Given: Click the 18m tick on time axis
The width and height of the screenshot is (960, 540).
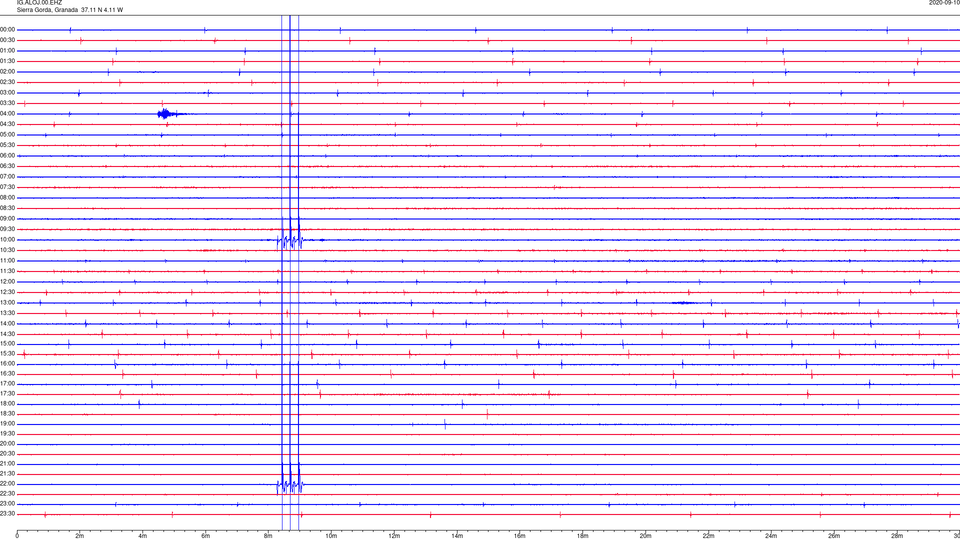Looking at the screenshot, I should 583,536.
